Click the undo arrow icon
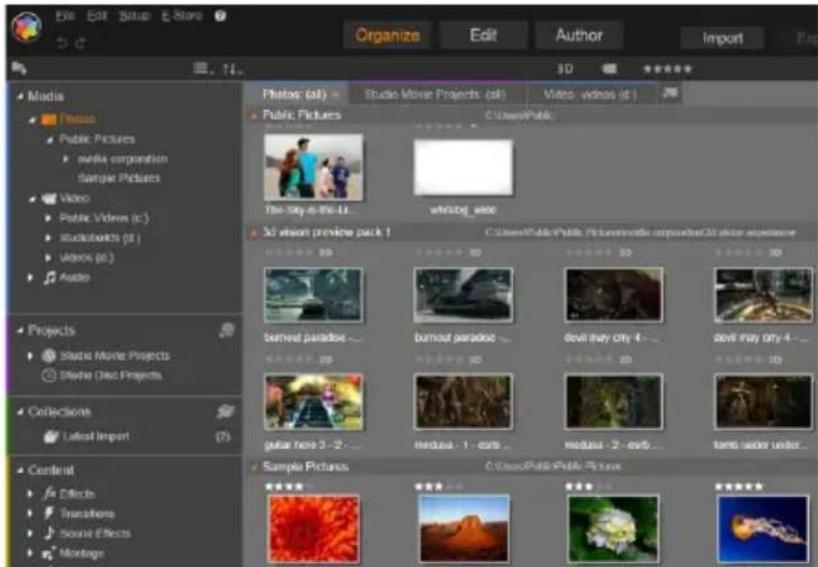 click(62, 43)
